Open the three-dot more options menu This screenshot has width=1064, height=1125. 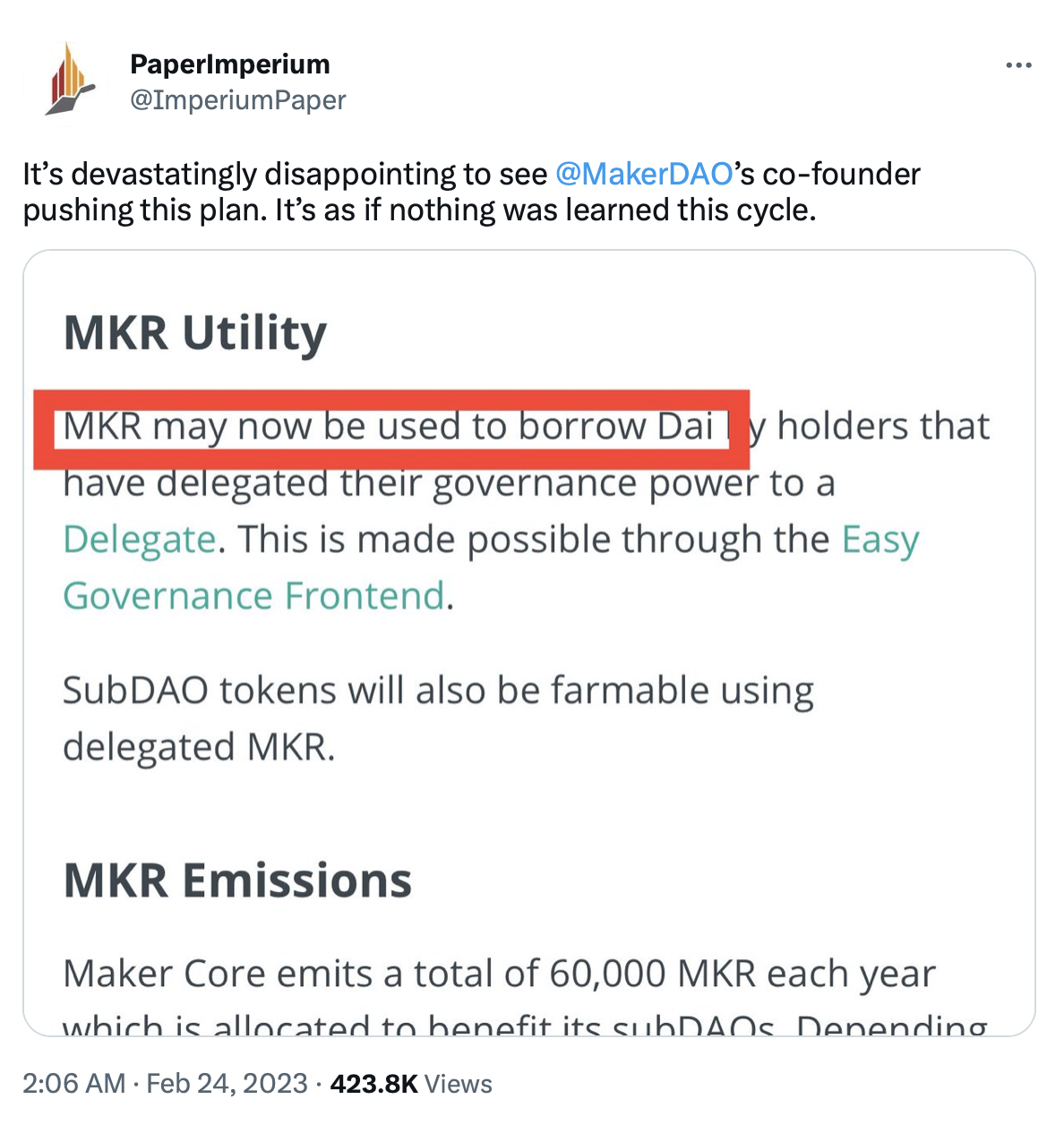pos(1018,65)
